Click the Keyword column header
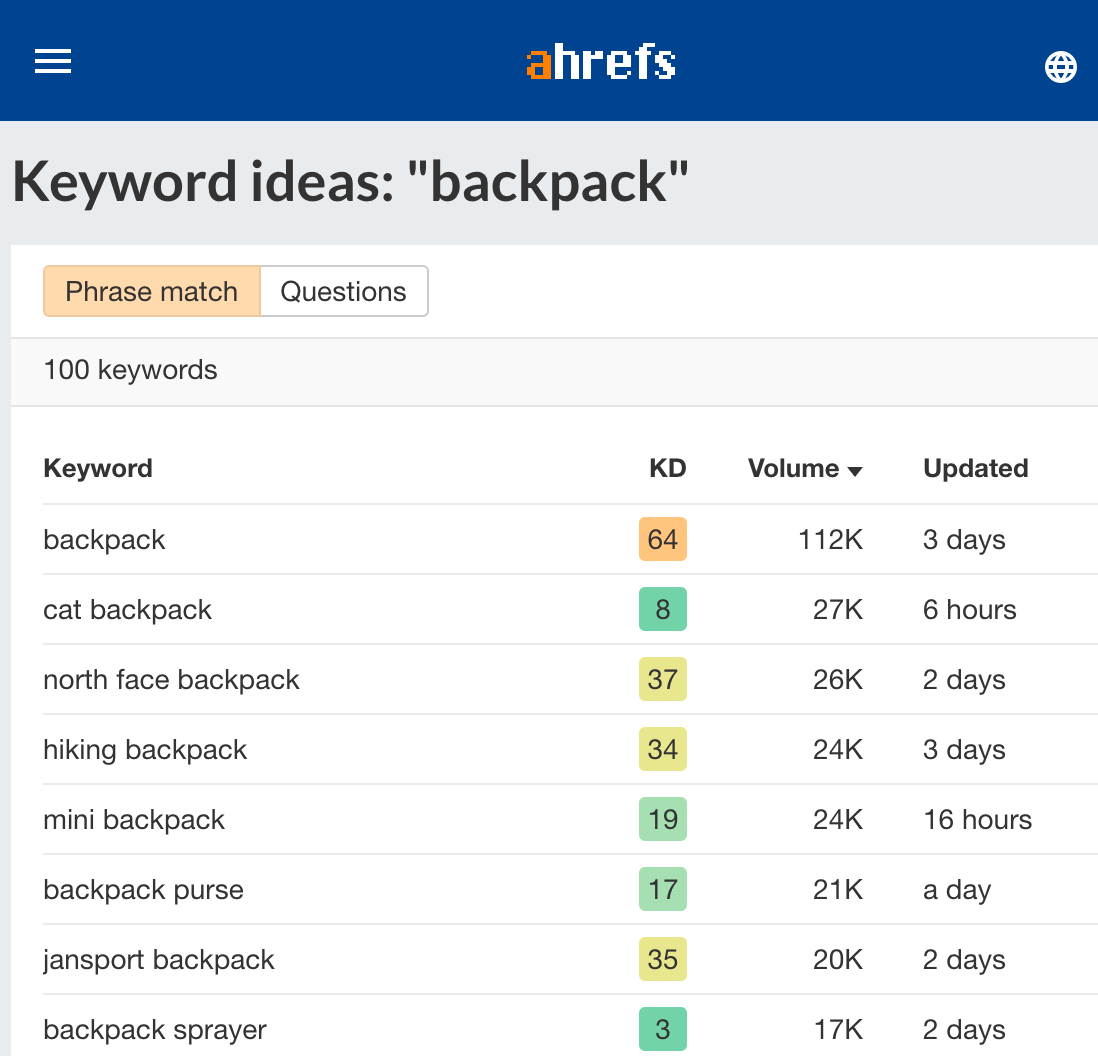1098x1056 pixels. click(98, 469)
